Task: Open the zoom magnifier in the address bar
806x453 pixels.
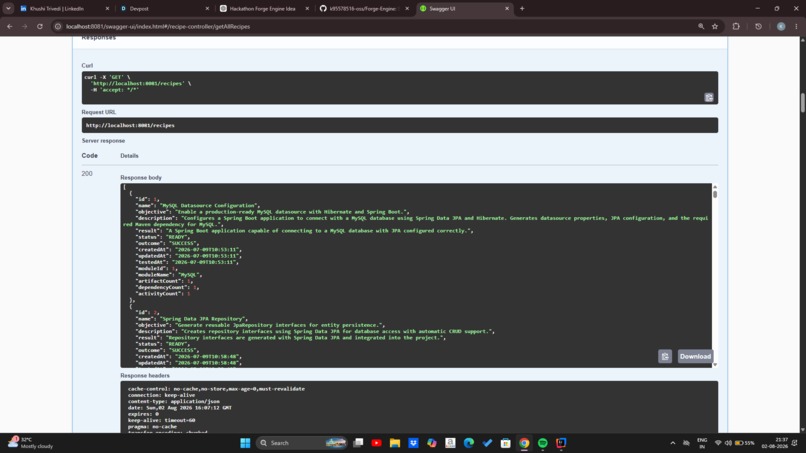Action: pyautogui.click(x=701, y=26)
